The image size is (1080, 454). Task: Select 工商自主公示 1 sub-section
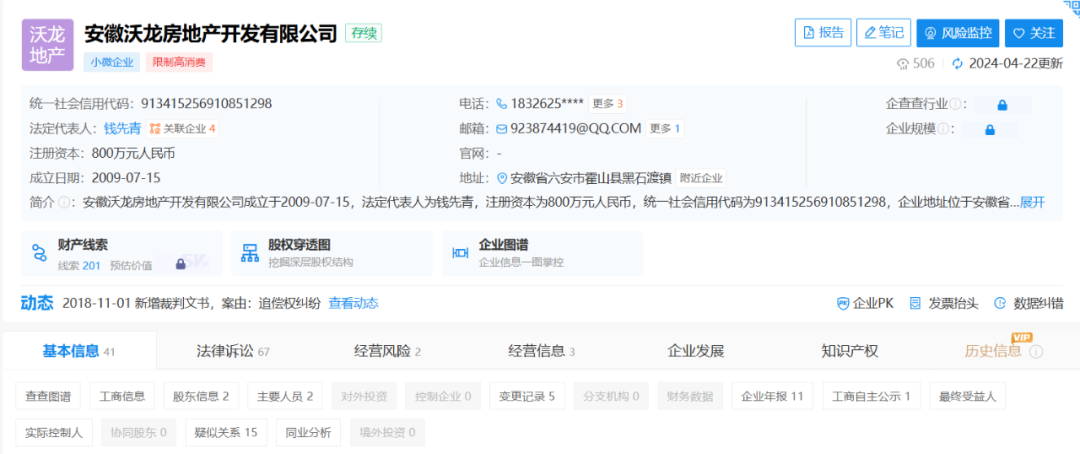871,396
